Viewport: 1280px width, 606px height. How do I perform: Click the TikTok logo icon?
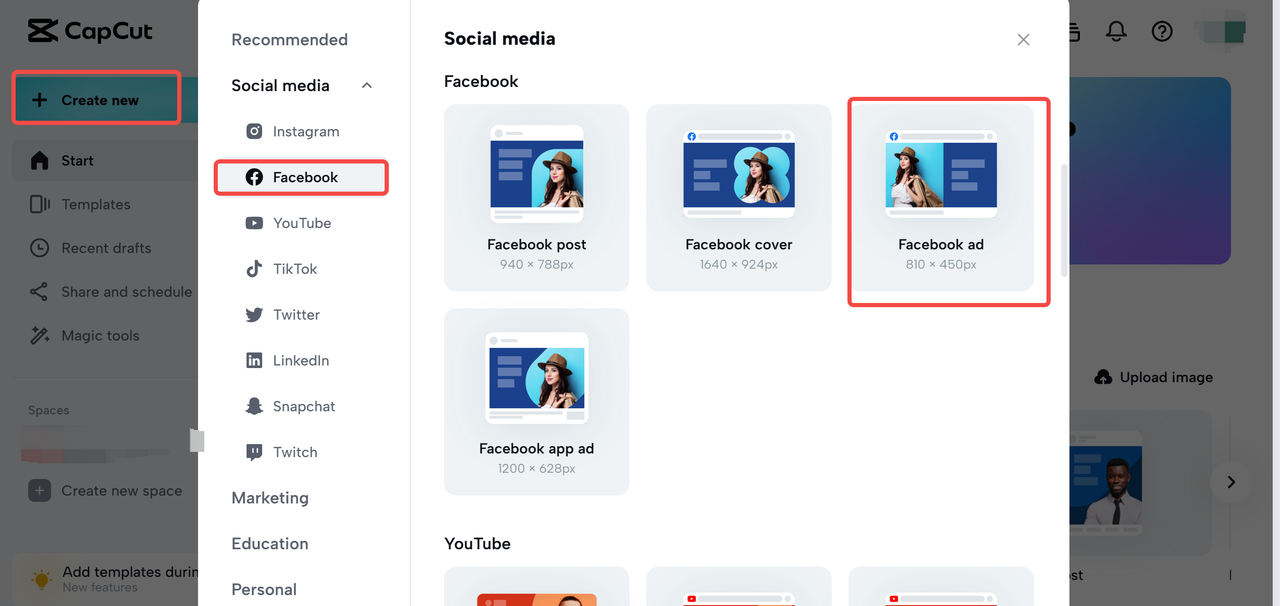(x=254, y=269)
